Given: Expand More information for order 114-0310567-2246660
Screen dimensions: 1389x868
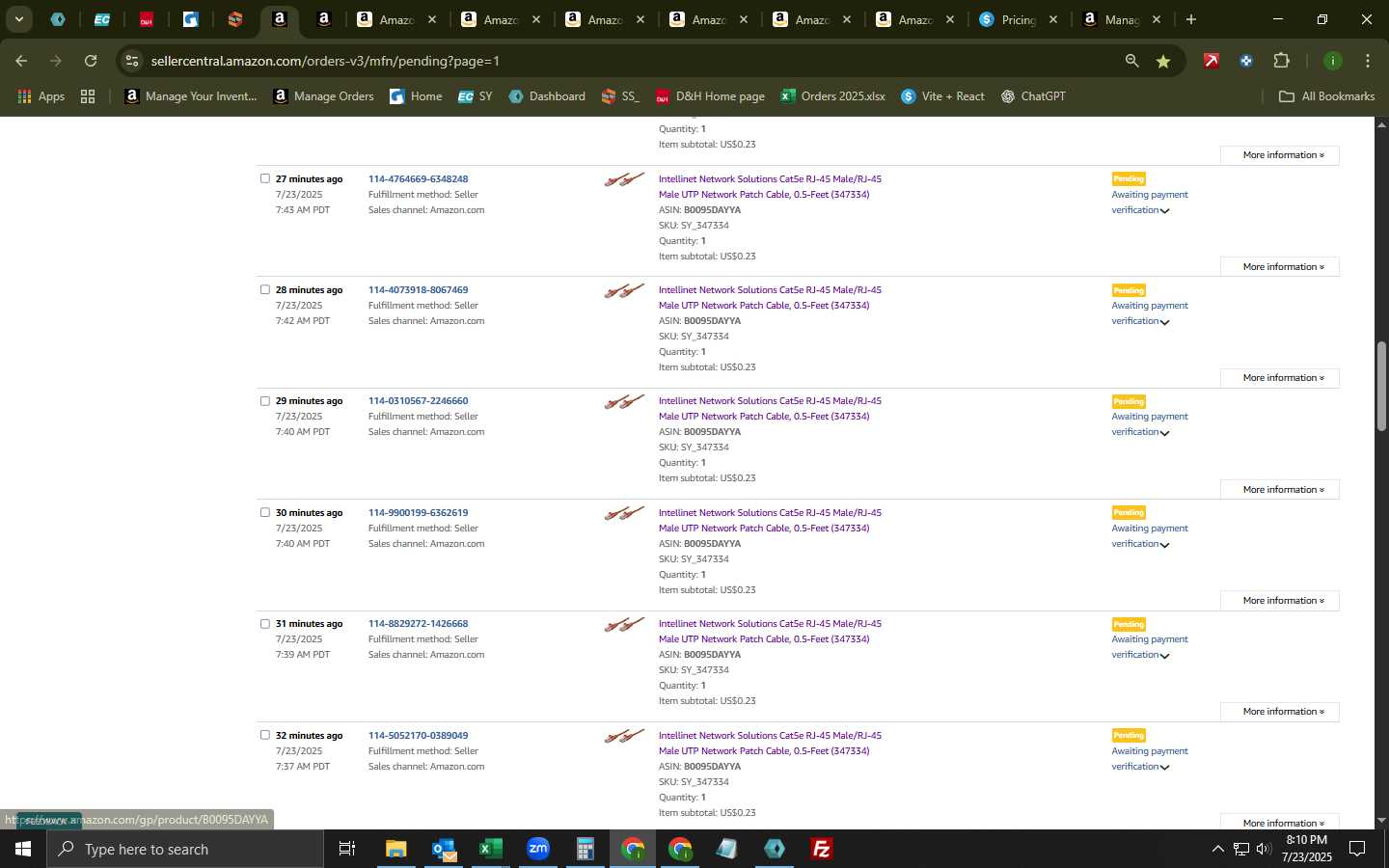Looking at the screenshot, I should click(x=1280, y=490).
